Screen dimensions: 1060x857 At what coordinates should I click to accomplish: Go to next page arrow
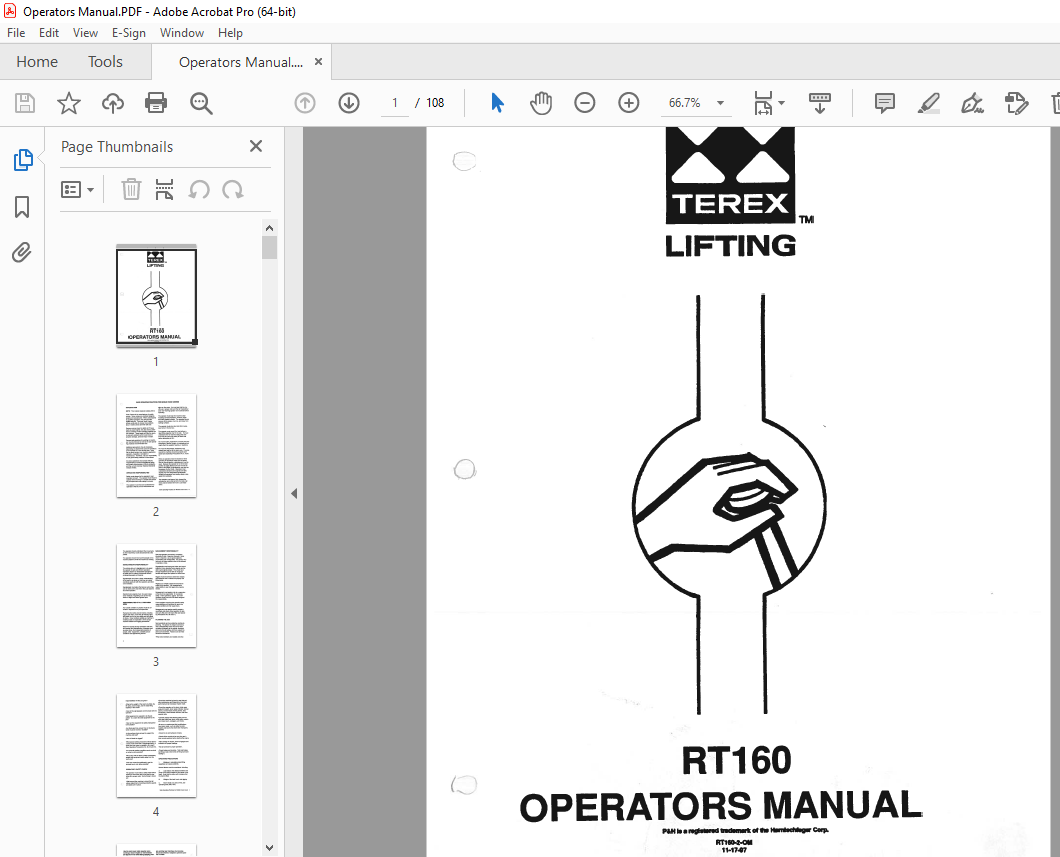point(349,103)
